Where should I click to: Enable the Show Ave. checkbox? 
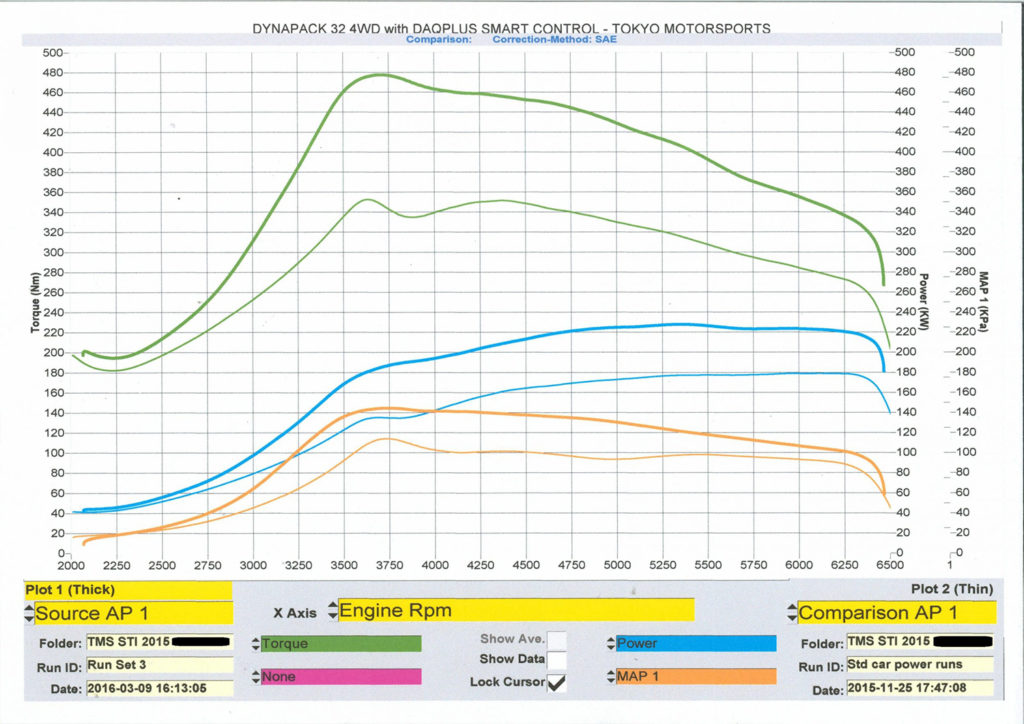coord(558,638)
